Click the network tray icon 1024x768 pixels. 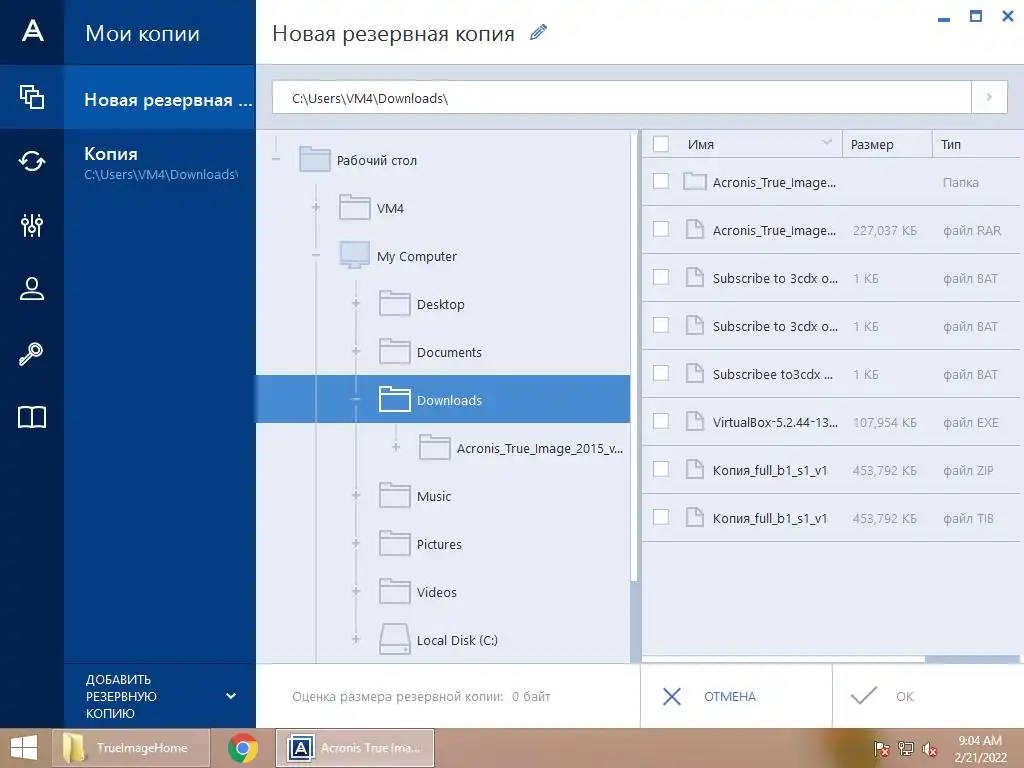[906, 749]
